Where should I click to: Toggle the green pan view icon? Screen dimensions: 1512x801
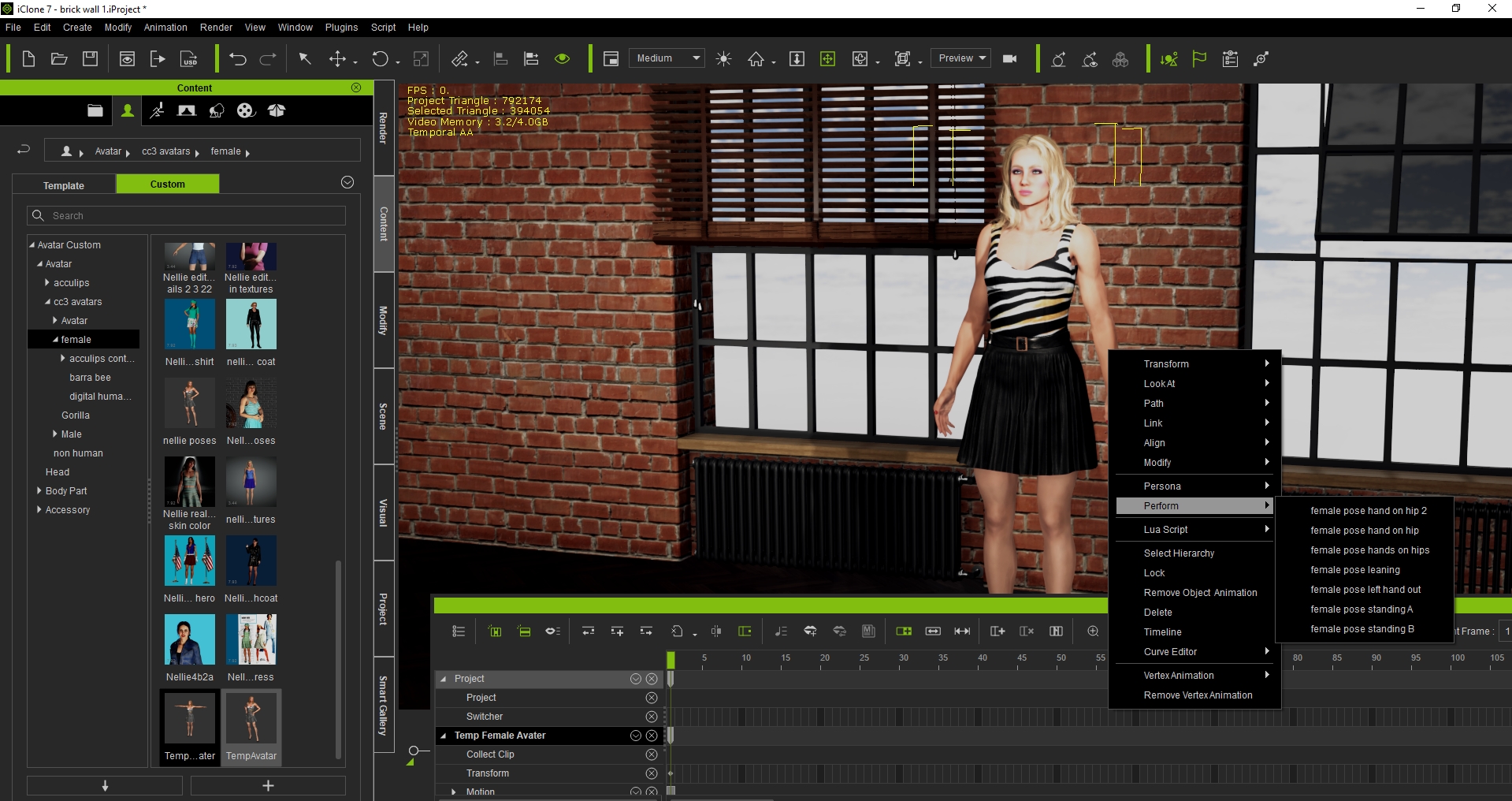click(x=827, y=59)
